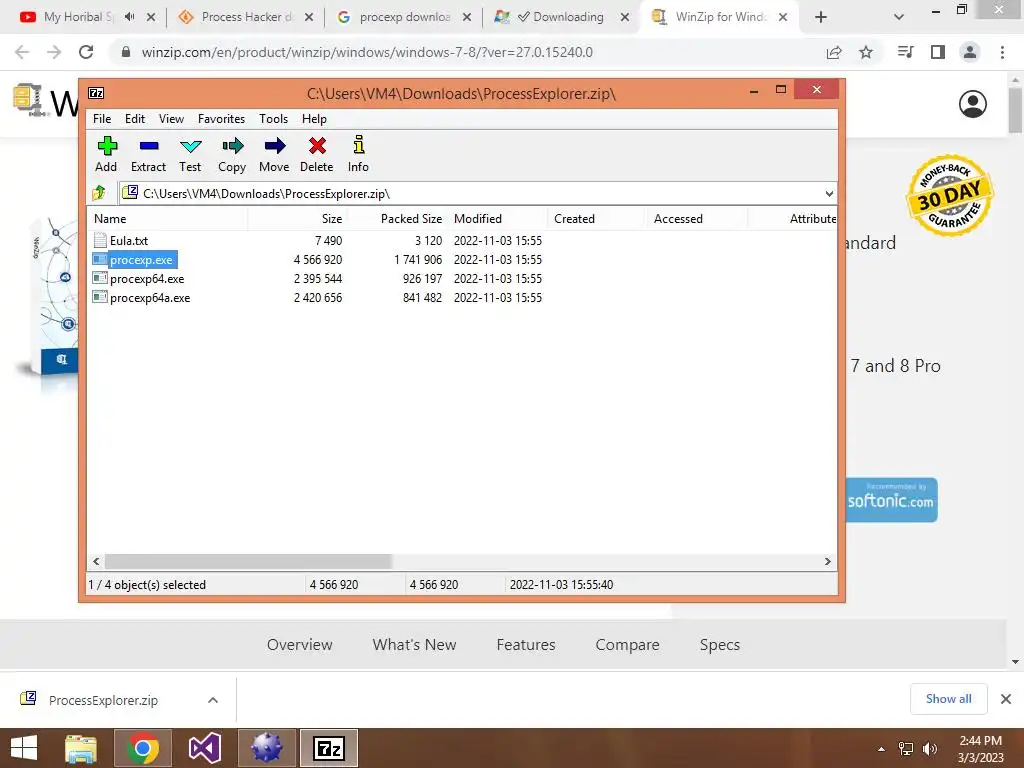The image size is (1024, 768).
Task: Go up one folder level in 7-Zip
Action: 99,193
